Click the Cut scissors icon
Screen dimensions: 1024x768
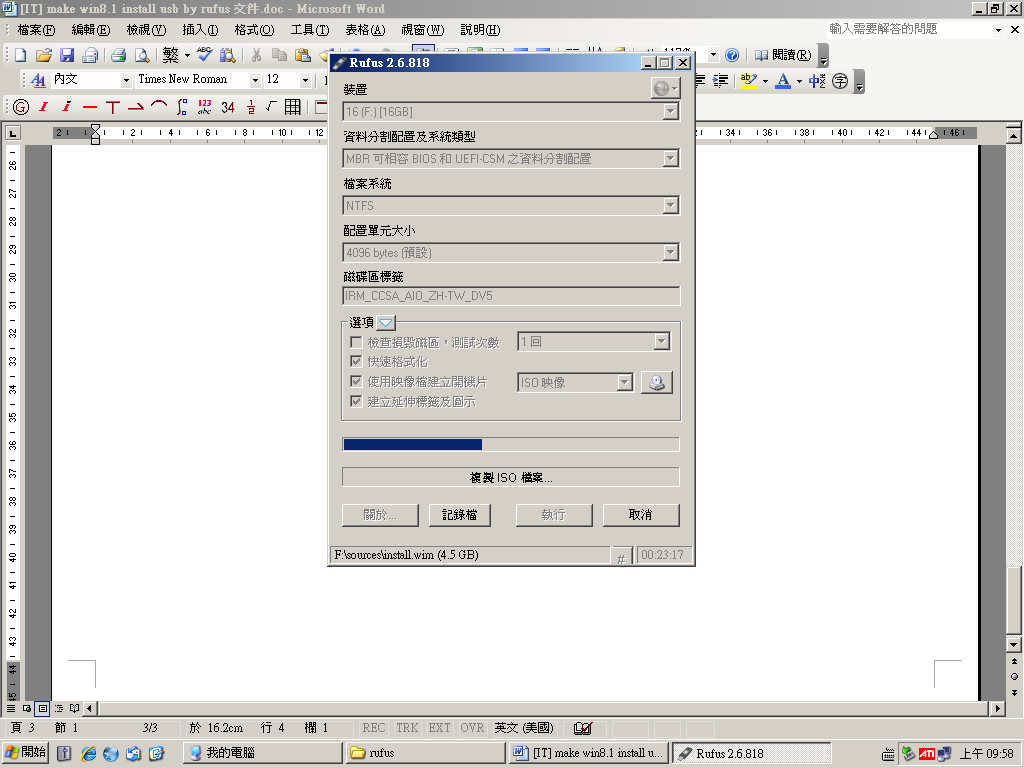coord(257,56)
